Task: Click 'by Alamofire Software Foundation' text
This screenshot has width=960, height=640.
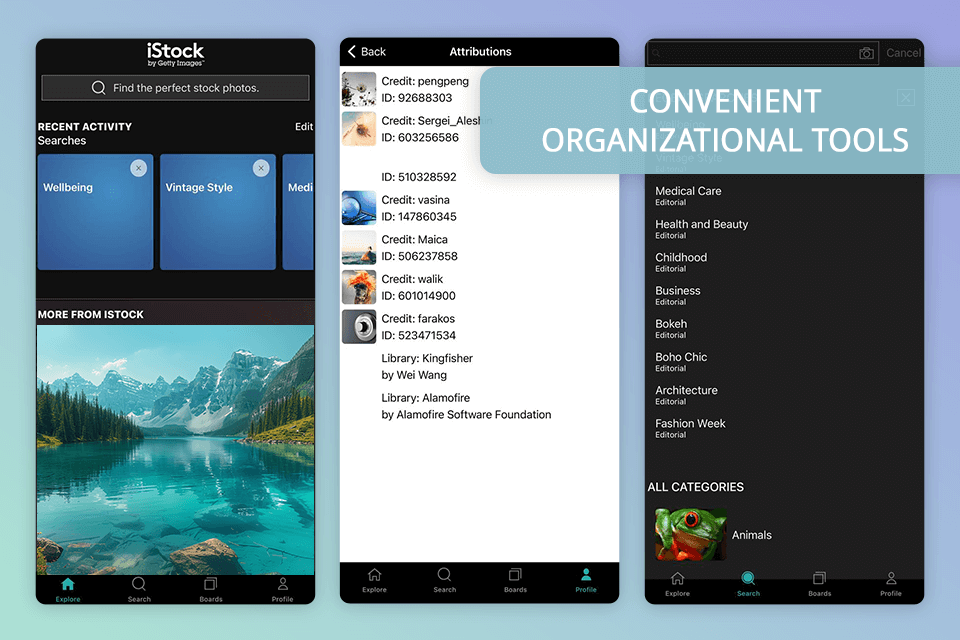Action: point(466,415)
